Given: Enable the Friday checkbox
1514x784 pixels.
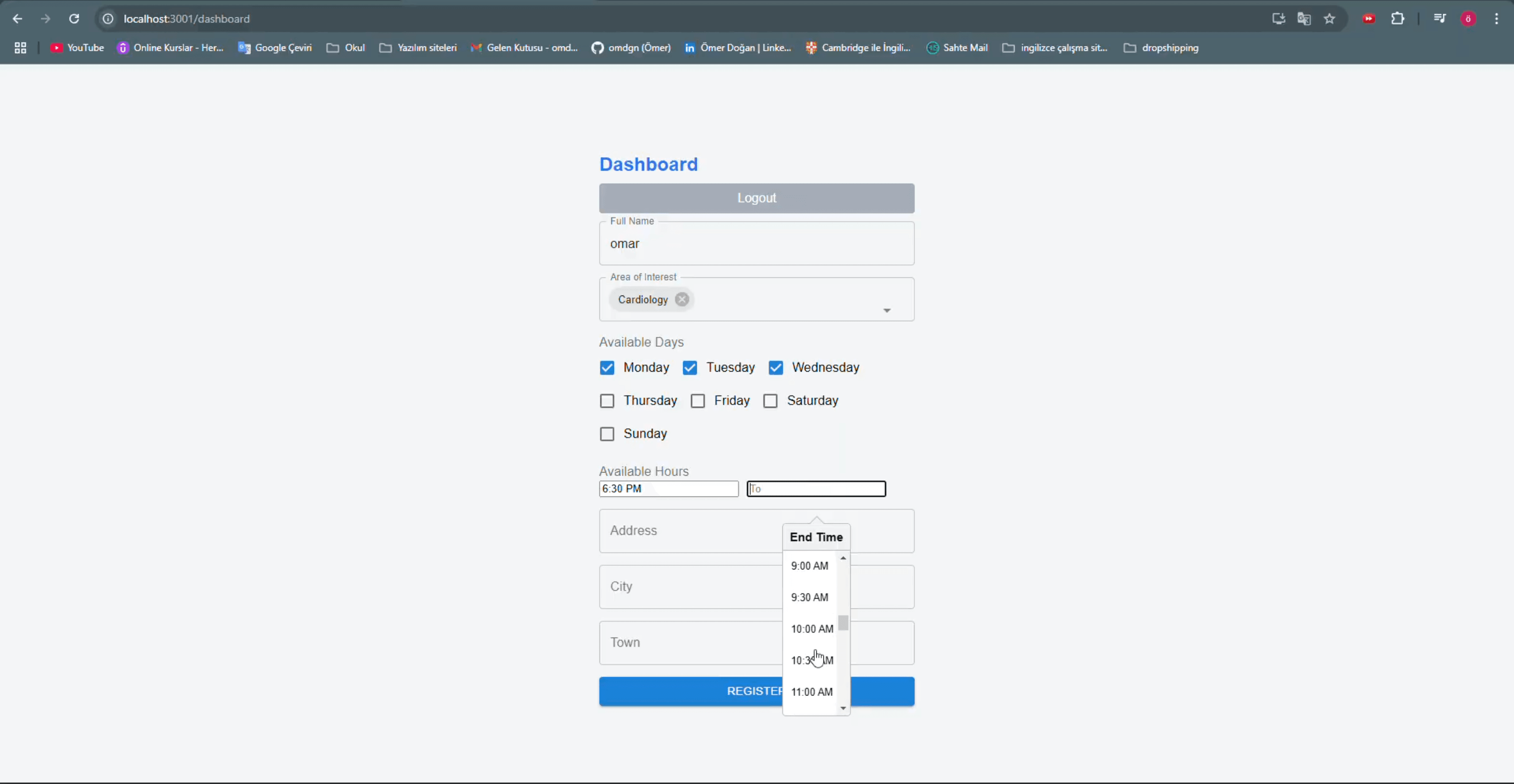Looking at the screenshot, I should click(698, 401).
